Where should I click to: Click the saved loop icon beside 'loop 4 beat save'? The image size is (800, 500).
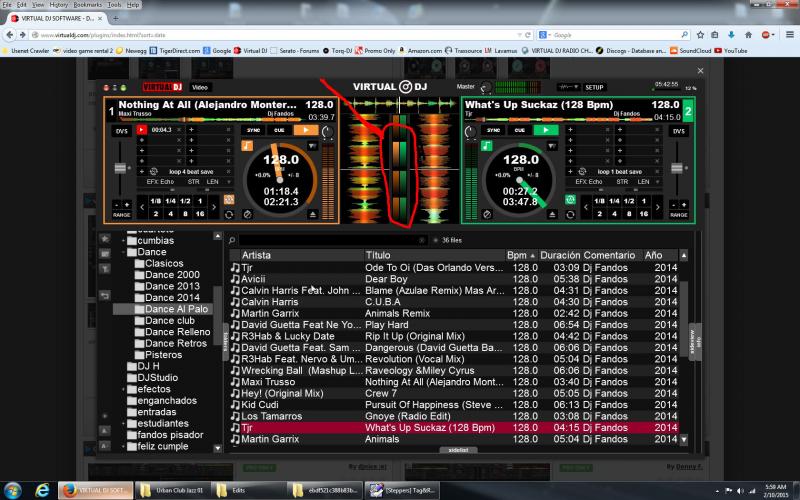click(154, 171)
